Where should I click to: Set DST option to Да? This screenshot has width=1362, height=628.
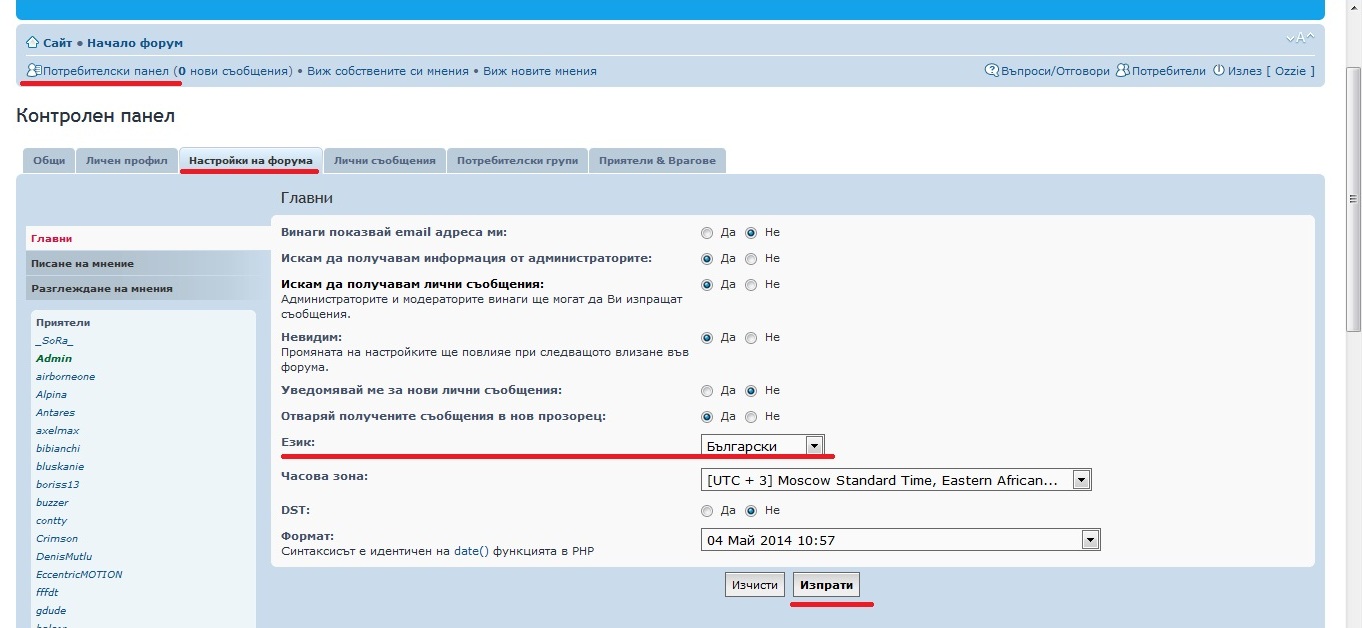coord(707,511)
